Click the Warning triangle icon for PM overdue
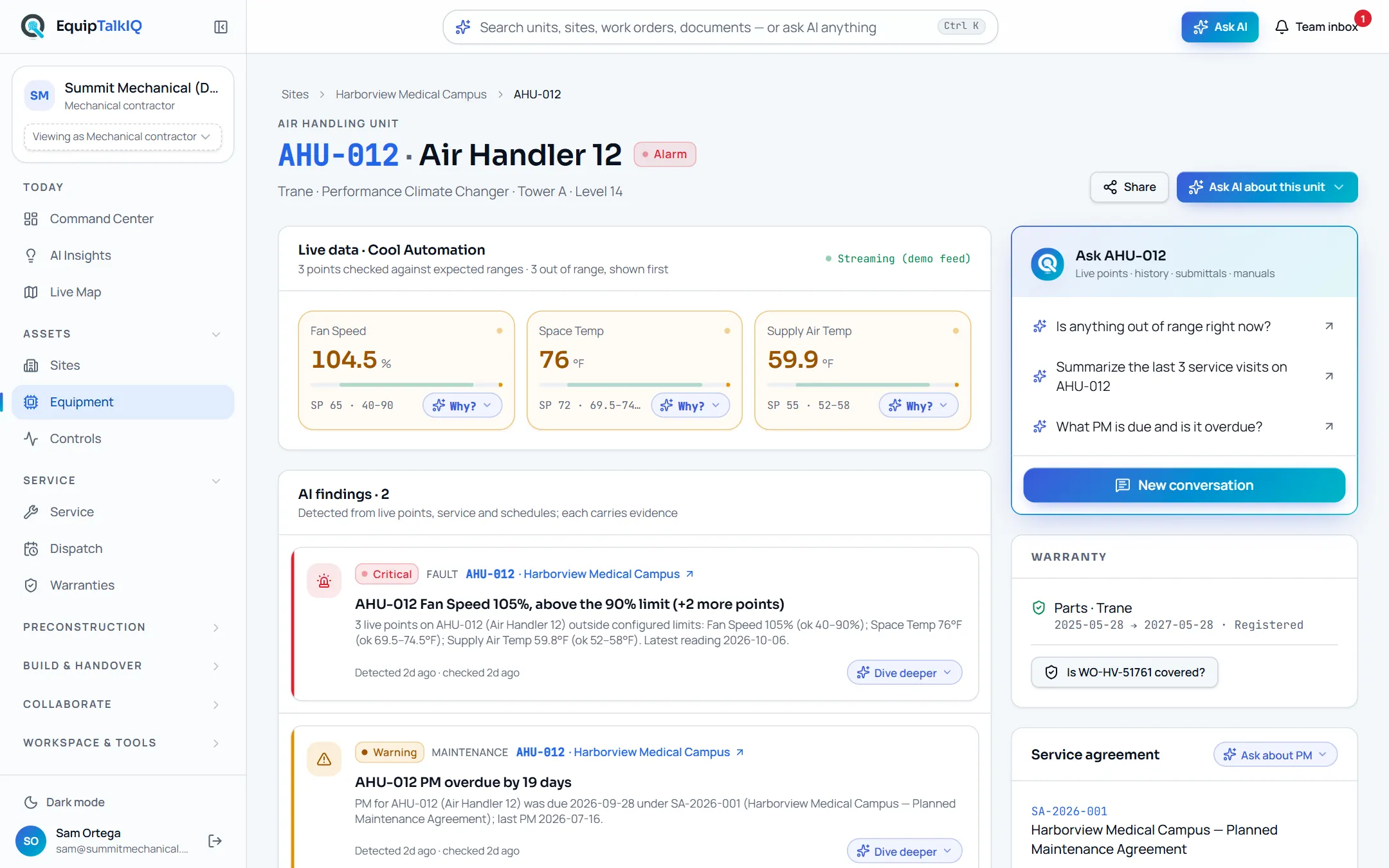This screenshot has height=868, width=1389. (324, 759)
